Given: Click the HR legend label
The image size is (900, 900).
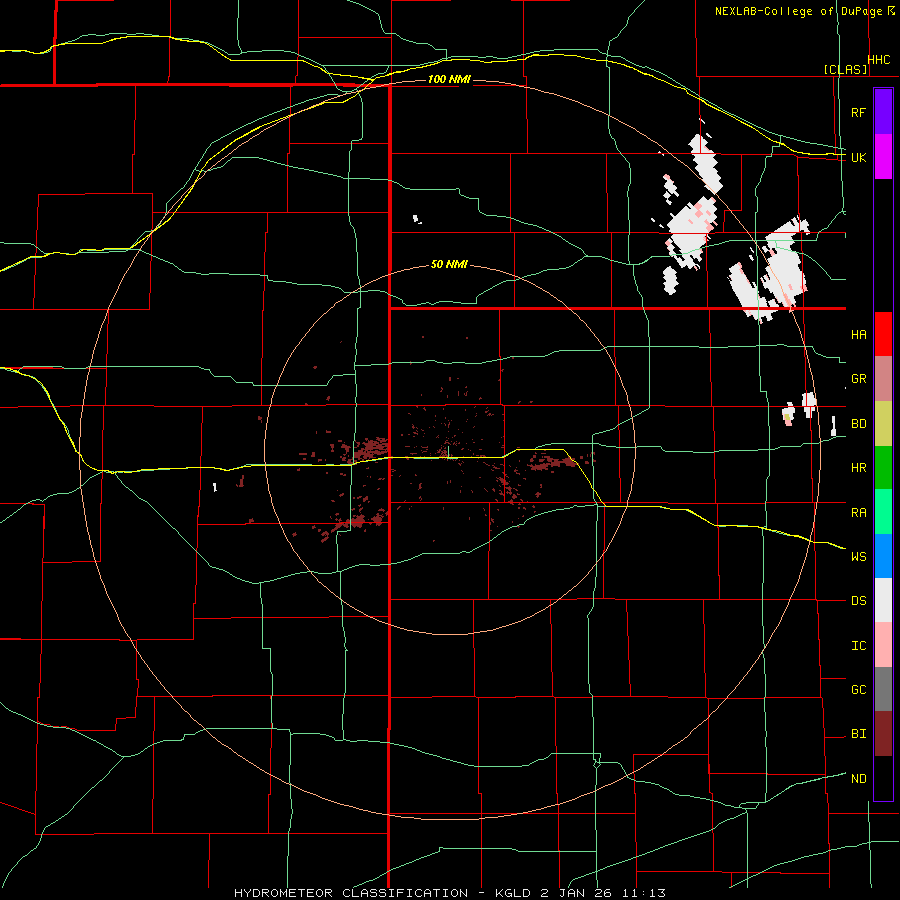Looking at the screenshot, I should pos(859,468).
